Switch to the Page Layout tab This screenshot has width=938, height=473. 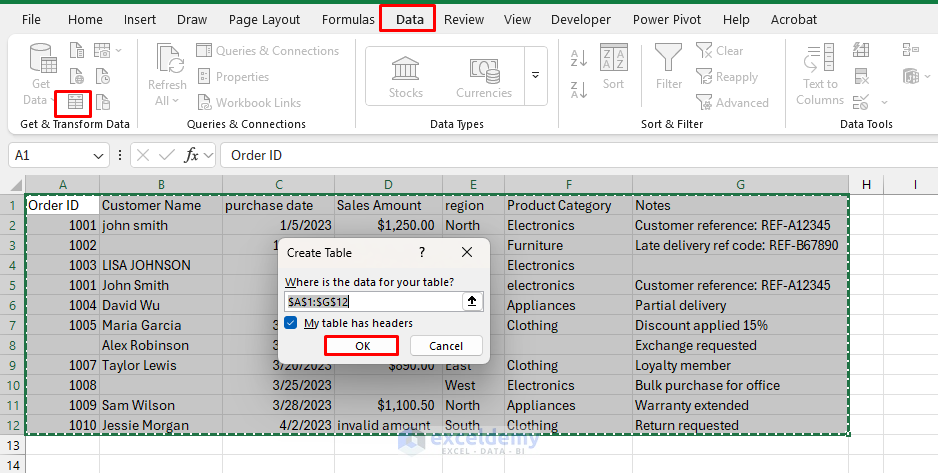click(264, 20)
